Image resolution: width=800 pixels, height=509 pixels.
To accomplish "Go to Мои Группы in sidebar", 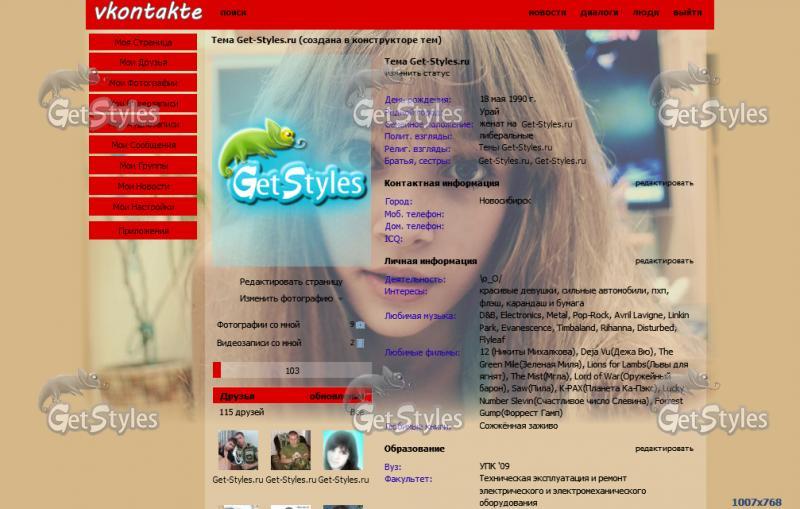I will point(143,166).
